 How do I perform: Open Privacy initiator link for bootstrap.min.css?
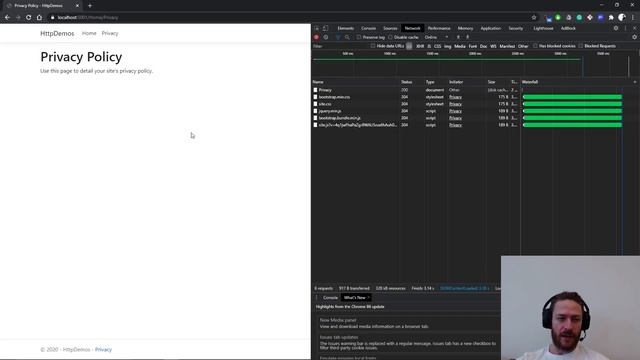click(x=455, y=97)
